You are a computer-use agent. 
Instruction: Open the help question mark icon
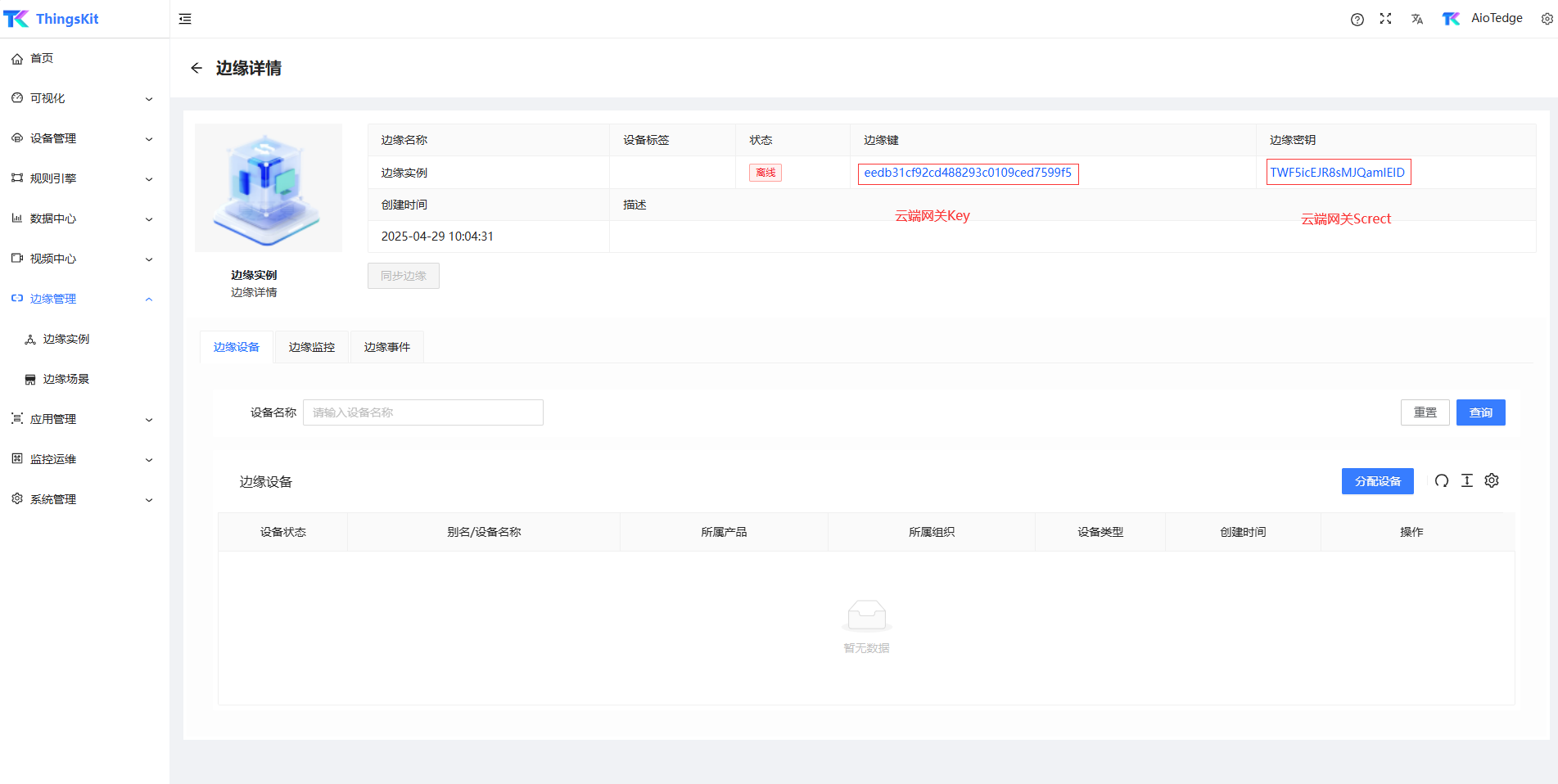tap(1357, 20)
